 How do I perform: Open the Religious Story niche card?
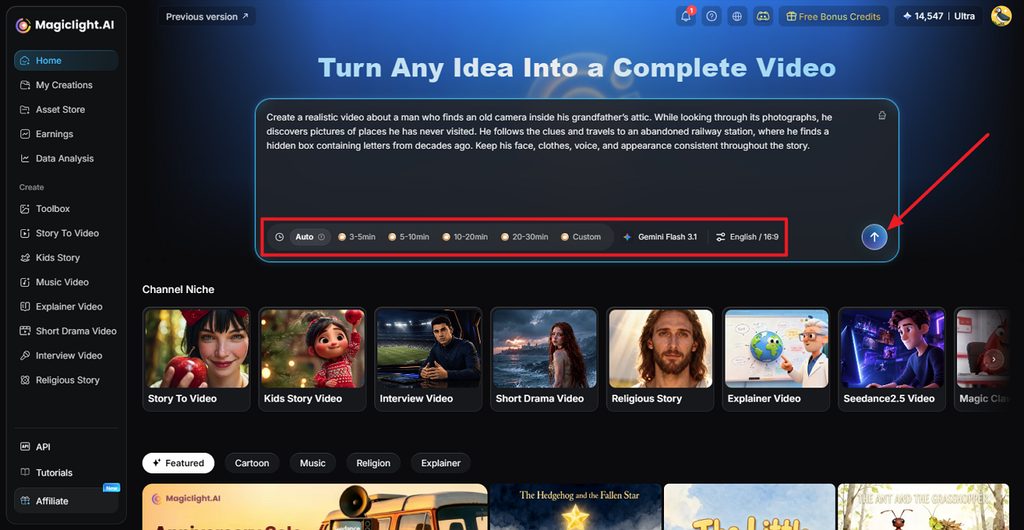(x=660, y=359)
